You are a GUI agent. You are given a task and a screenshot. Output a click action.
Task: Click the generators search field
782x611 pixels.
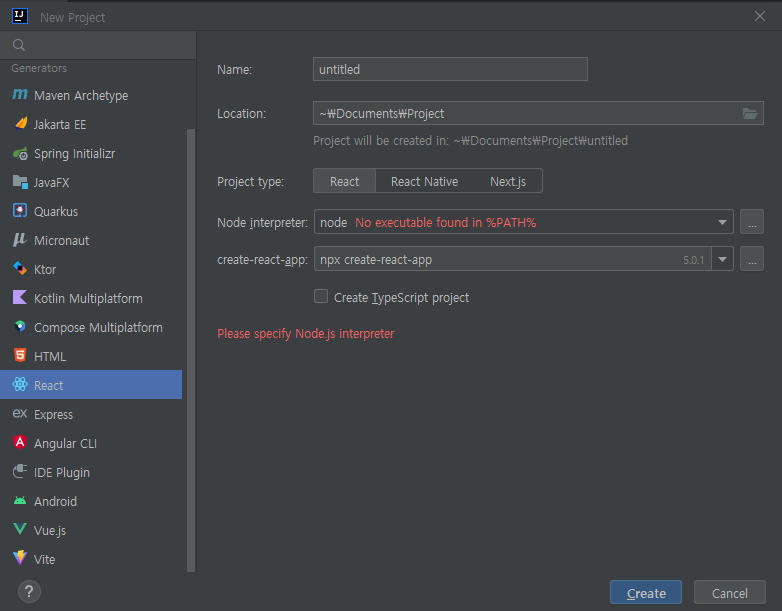pos(98,45)
